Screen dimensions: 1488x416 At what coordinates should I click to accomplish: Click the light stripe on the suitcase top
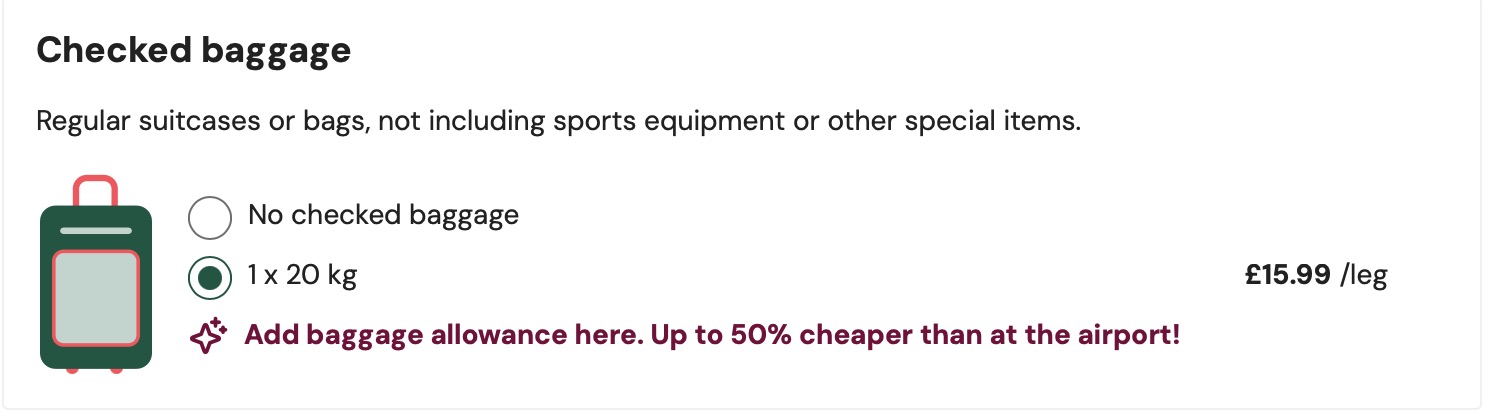(95, 230)
